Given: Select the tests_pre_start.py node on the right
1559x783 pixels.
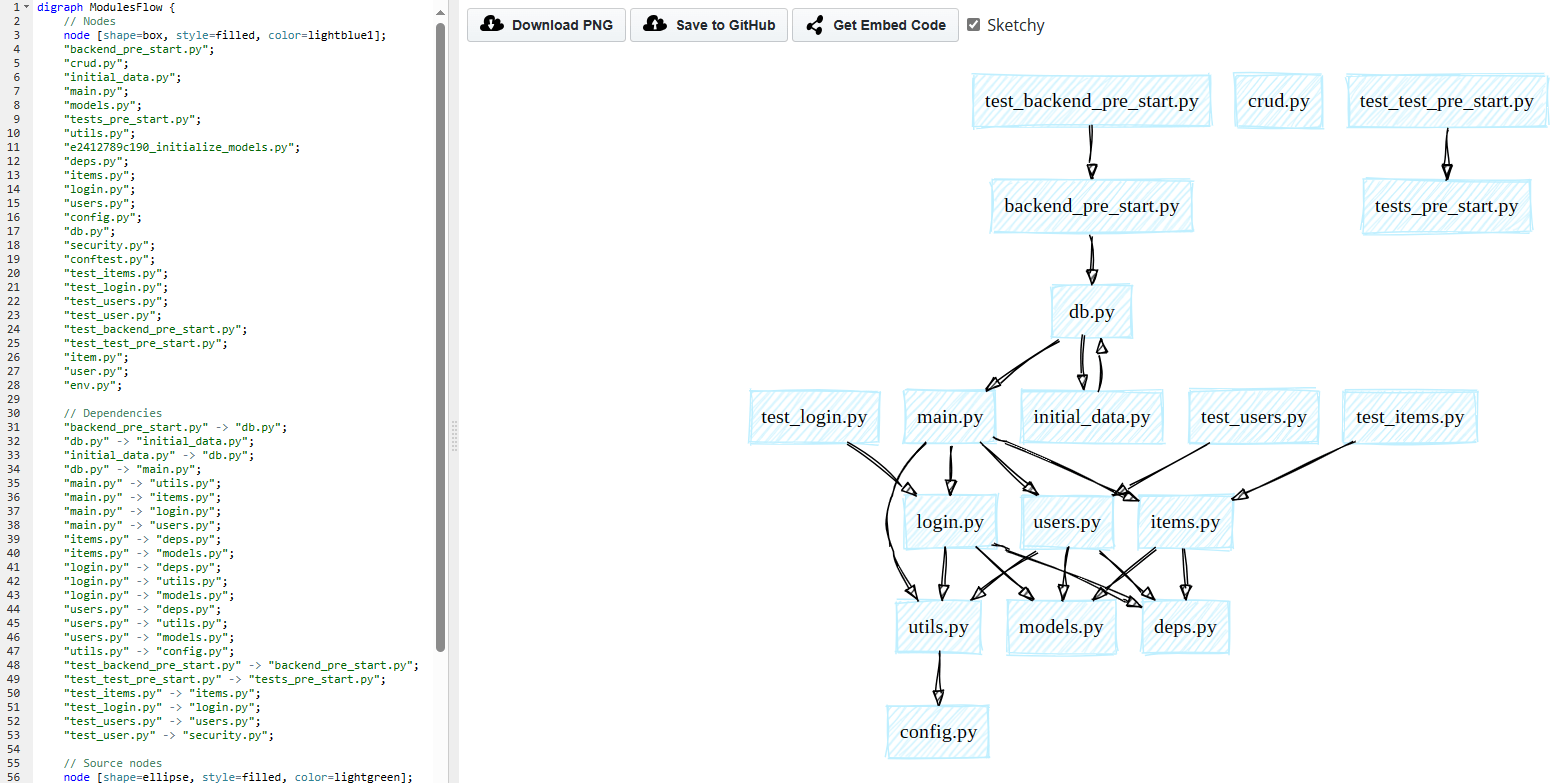Looking at the screenshot, I should tap(1446, 206).
